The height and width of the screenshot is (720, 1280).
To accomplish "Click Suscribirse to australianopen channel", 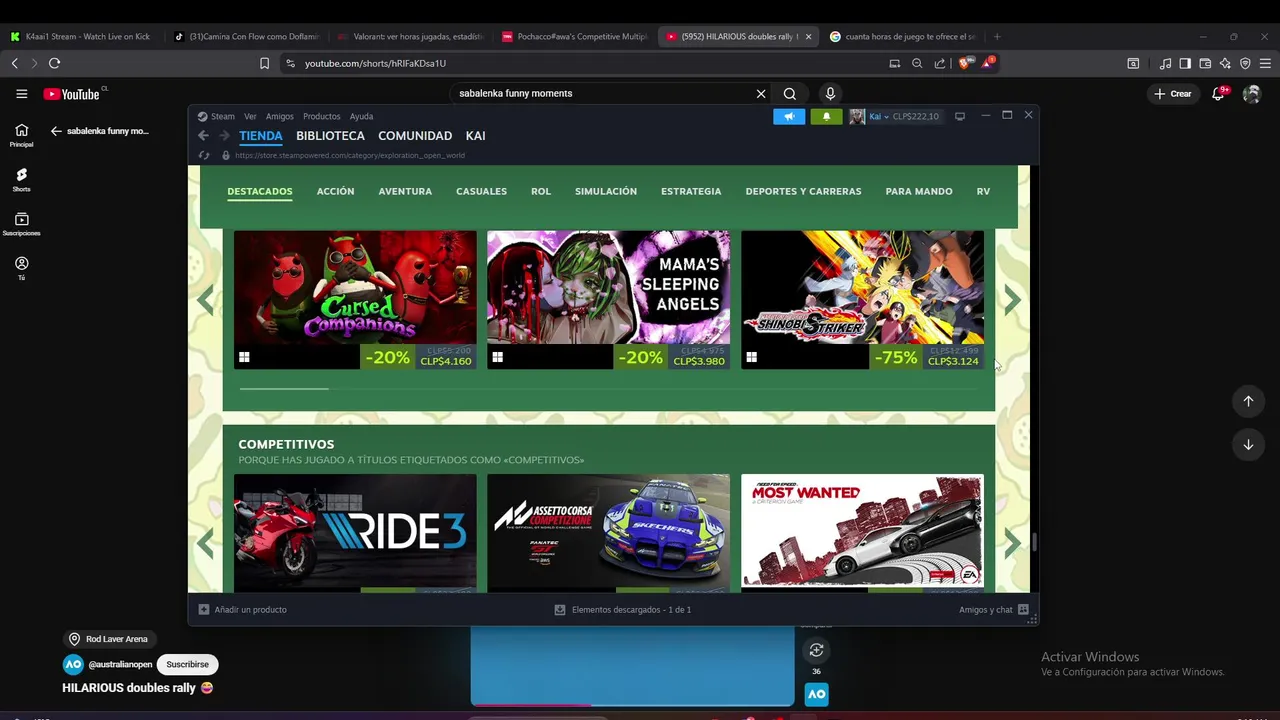I will (x=188, y=664).
